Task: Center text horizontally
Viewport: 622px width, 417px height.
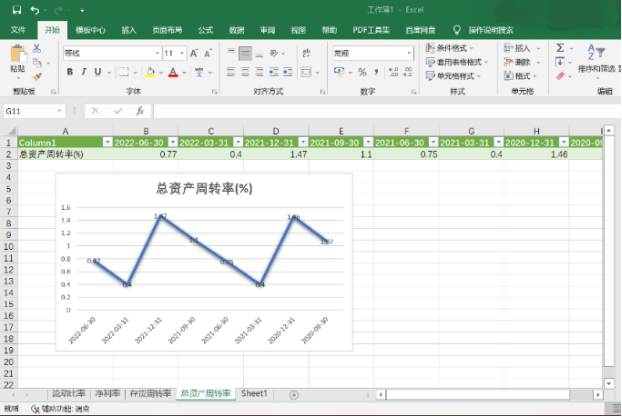Action: [x=245, y=72]
